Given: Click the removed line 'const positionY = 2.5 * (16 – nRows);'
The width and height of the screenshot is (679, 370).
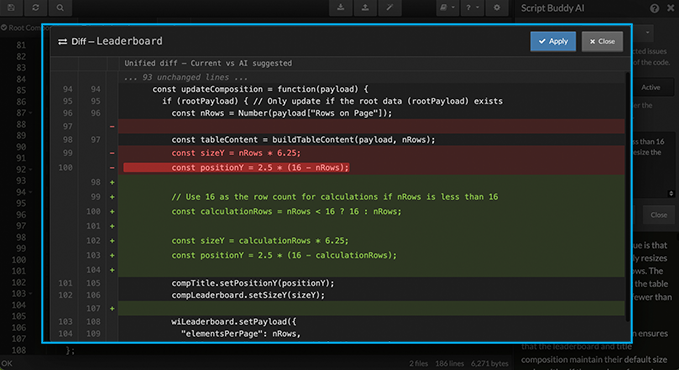Looking at the screenshot, I should point(260,167).
